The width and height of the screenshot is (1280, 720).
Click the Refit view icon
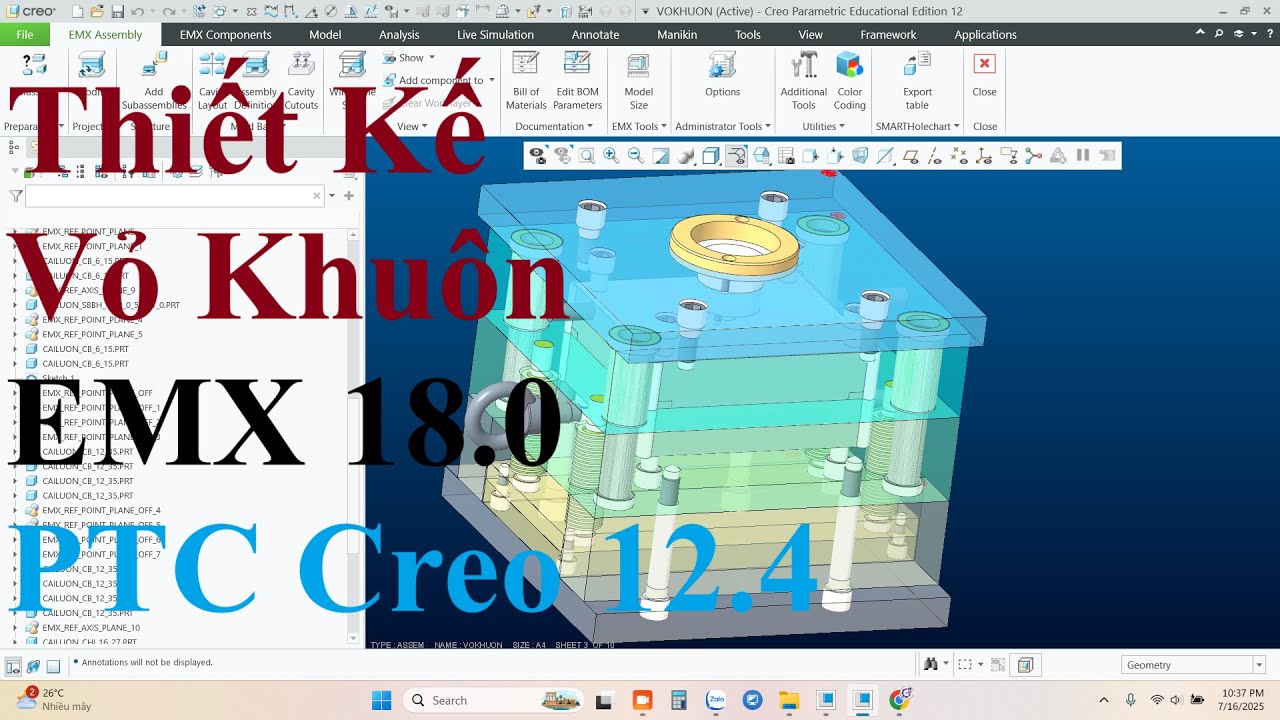click(587, 156)
